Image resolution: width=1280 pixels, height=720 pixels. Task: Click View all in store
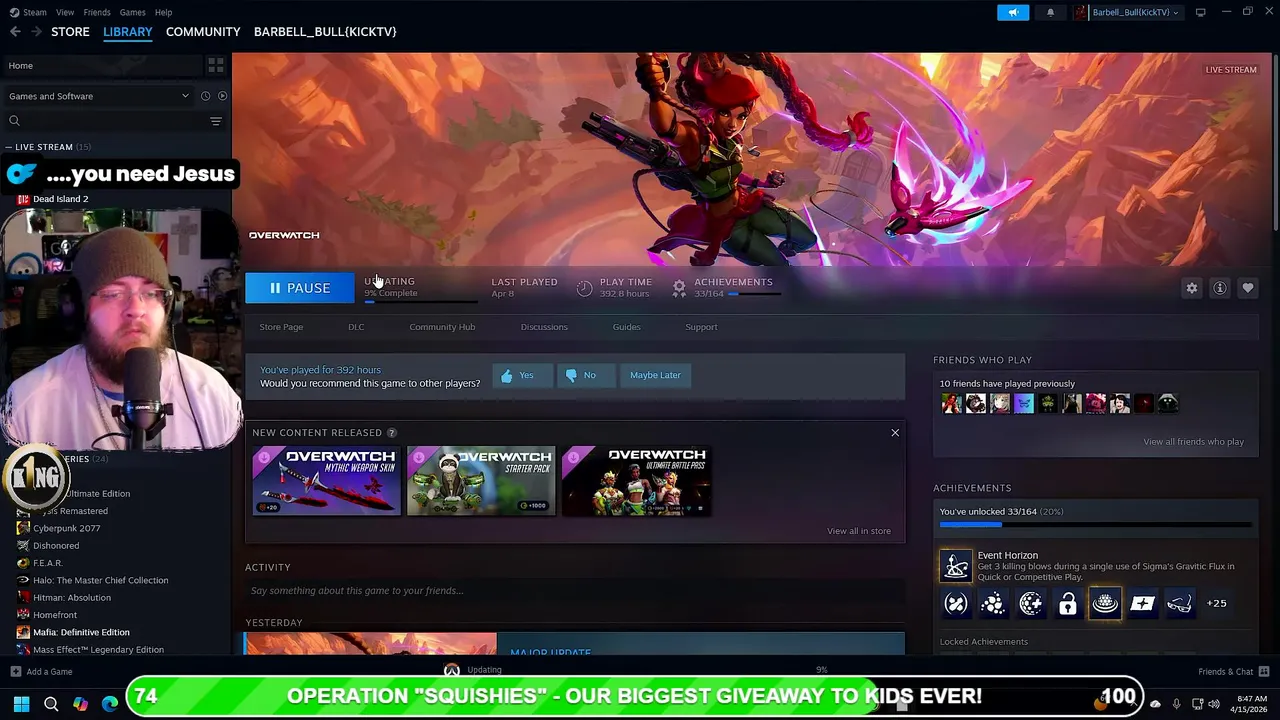tap(859, 531)
